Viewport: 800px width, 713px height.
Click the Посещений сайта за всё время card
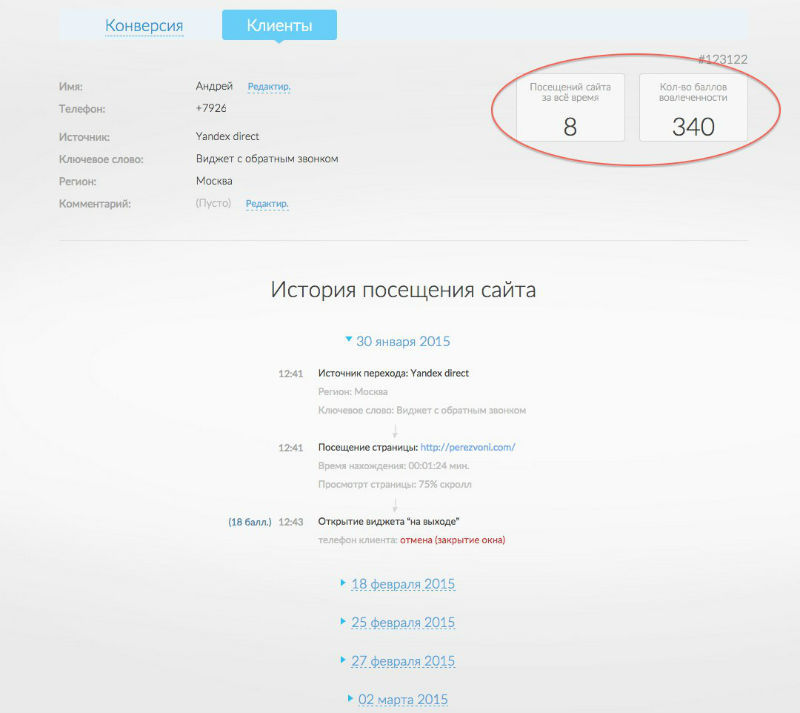[570, 108]
